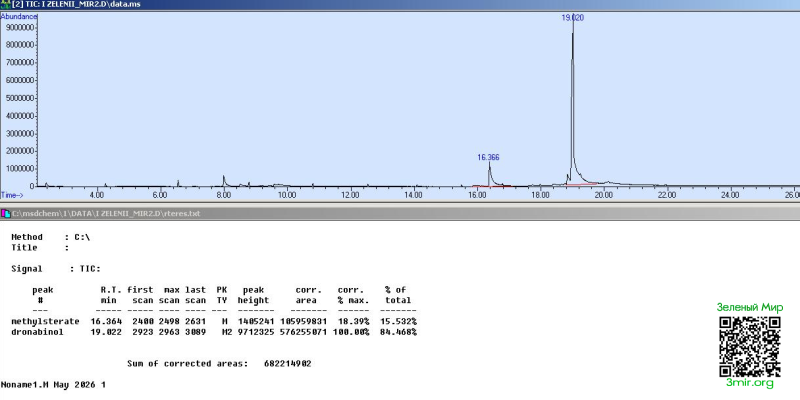
Task: Click the Зеленый Мир green heading
Action: pyautogui.click(x=749, y=307)
